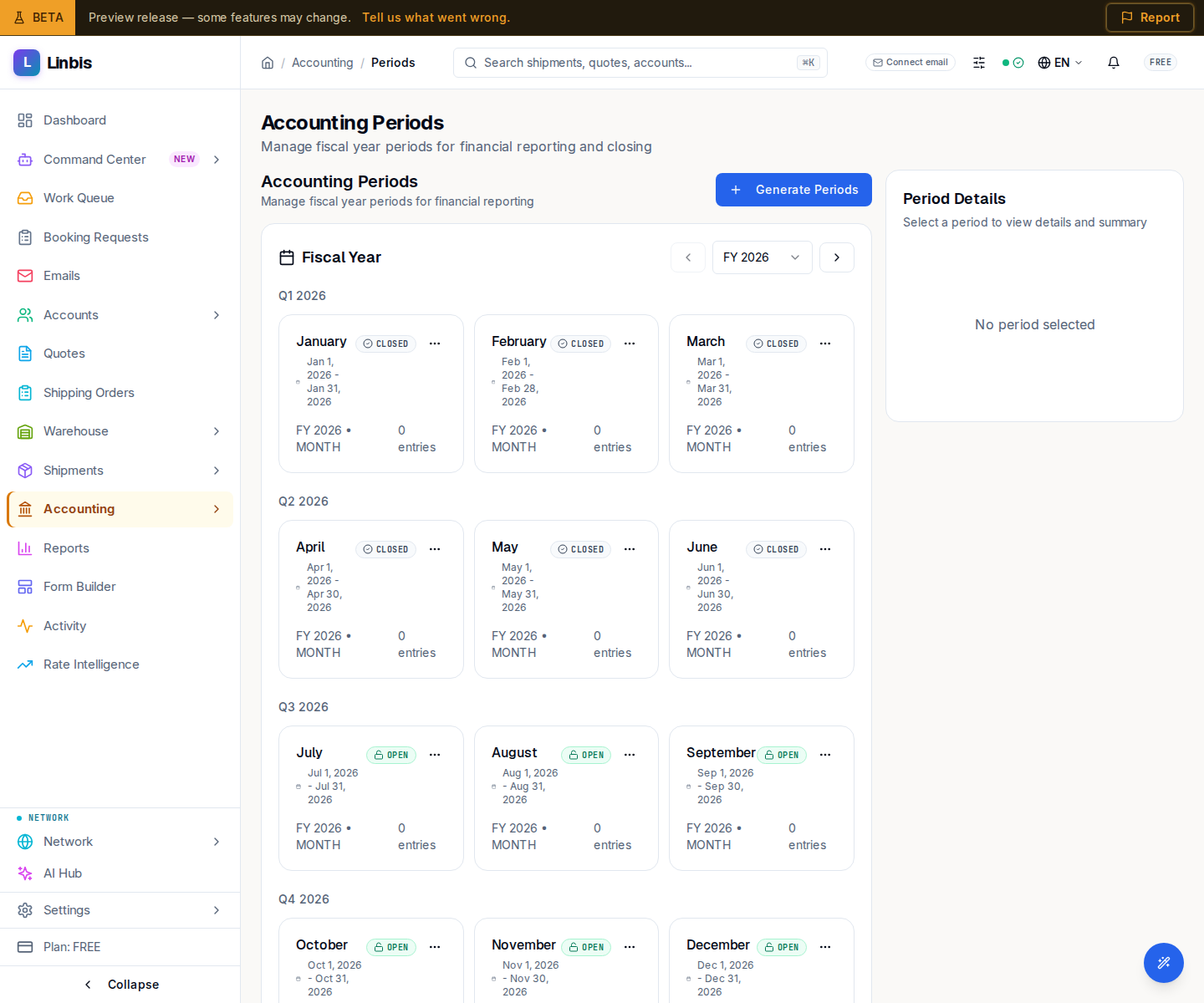Go to Work Queue
Image resolution: width=1204 pixels, height=1003 pixels.
tap(120, 198)
